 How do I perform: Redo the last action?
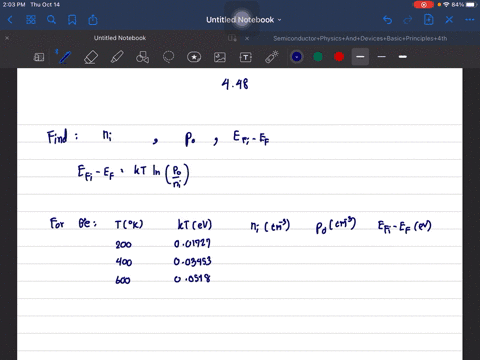[408, 20]
